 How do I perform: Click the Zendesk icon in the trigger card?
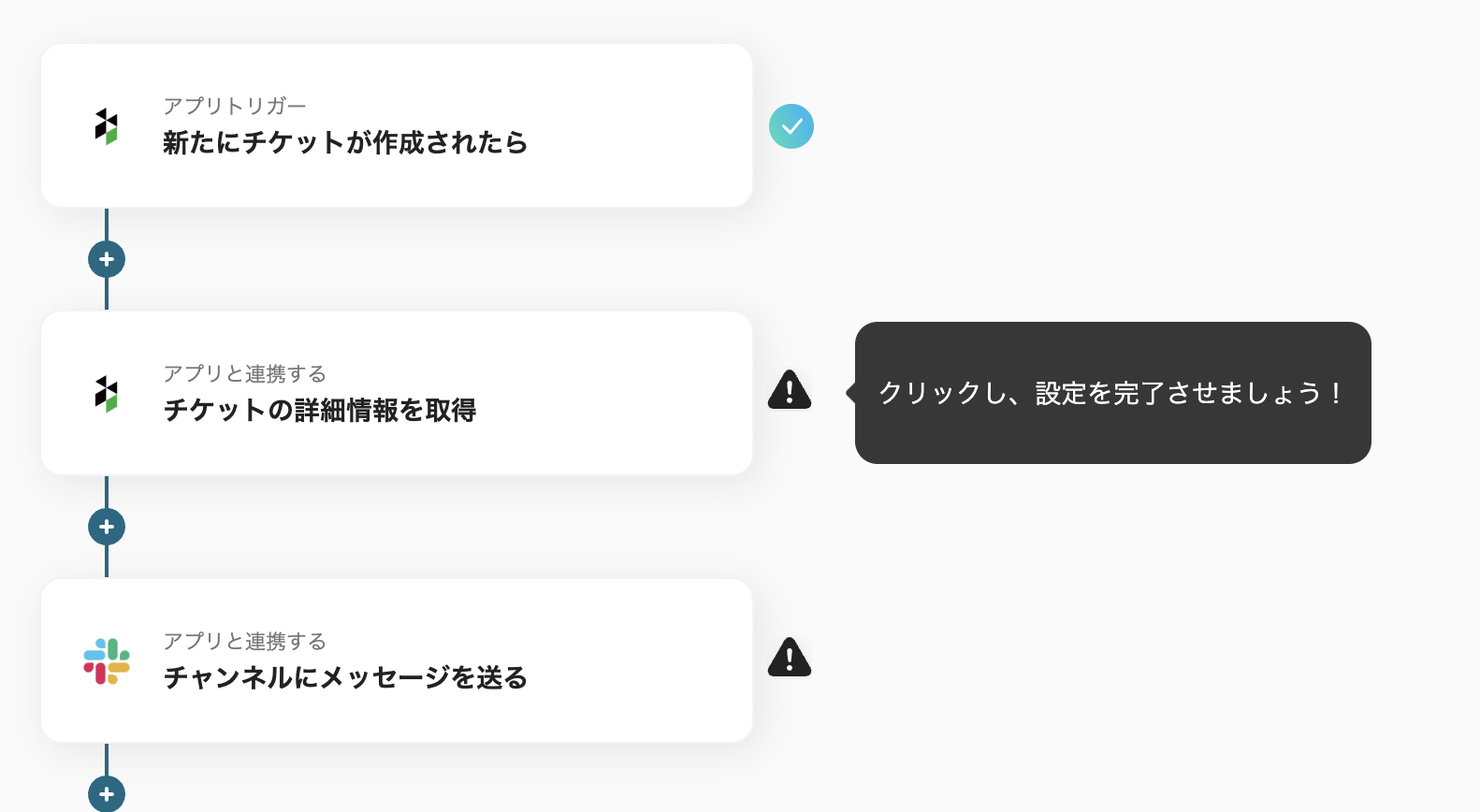pyautogui.click(x=107, y=125)
